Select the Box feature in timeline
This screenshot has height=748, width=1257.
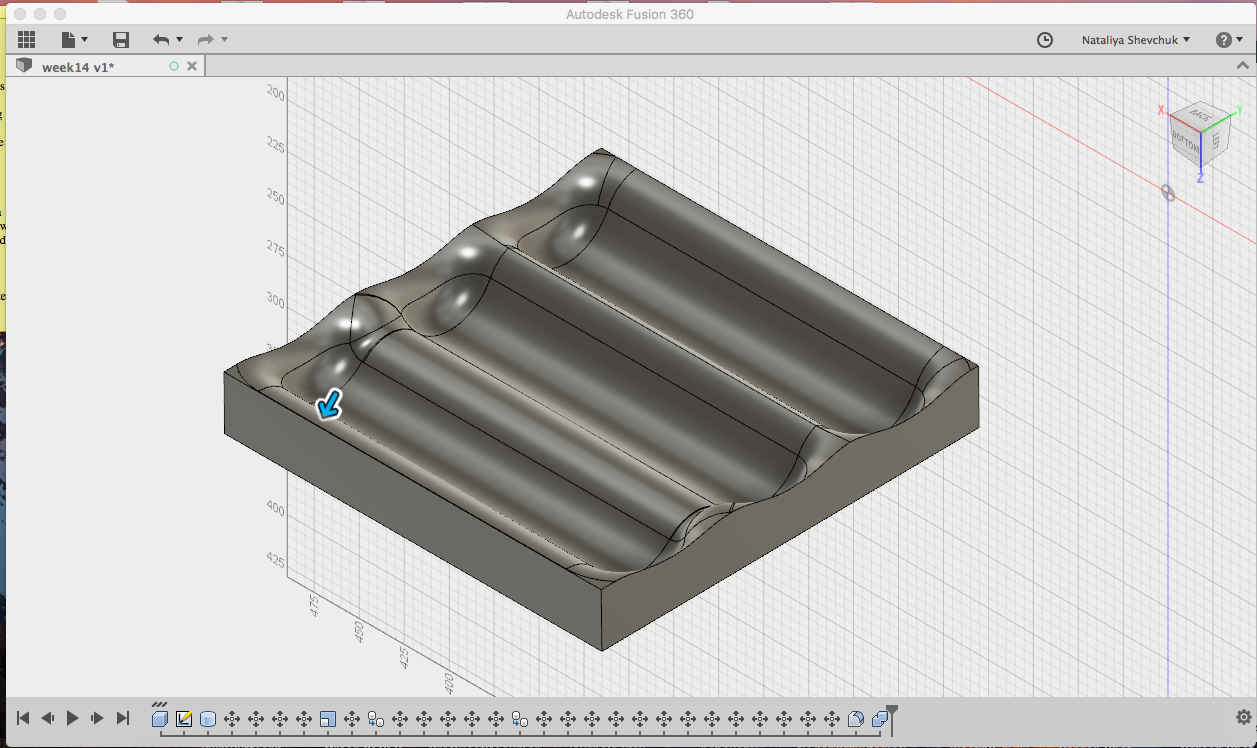tap(160, 718)
